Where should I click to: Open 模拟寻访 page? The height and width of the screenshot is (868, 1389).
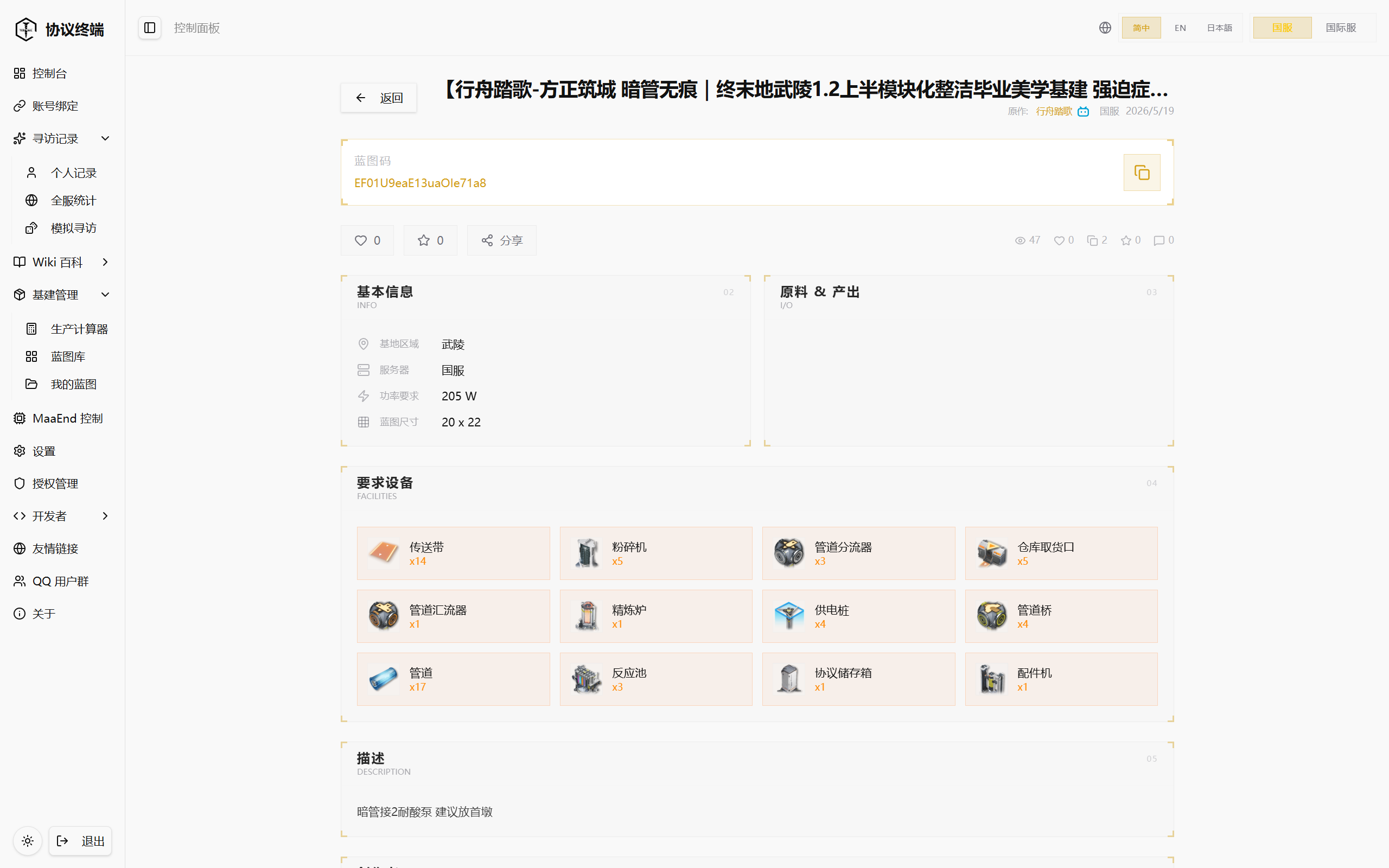(x=68, y=228)
